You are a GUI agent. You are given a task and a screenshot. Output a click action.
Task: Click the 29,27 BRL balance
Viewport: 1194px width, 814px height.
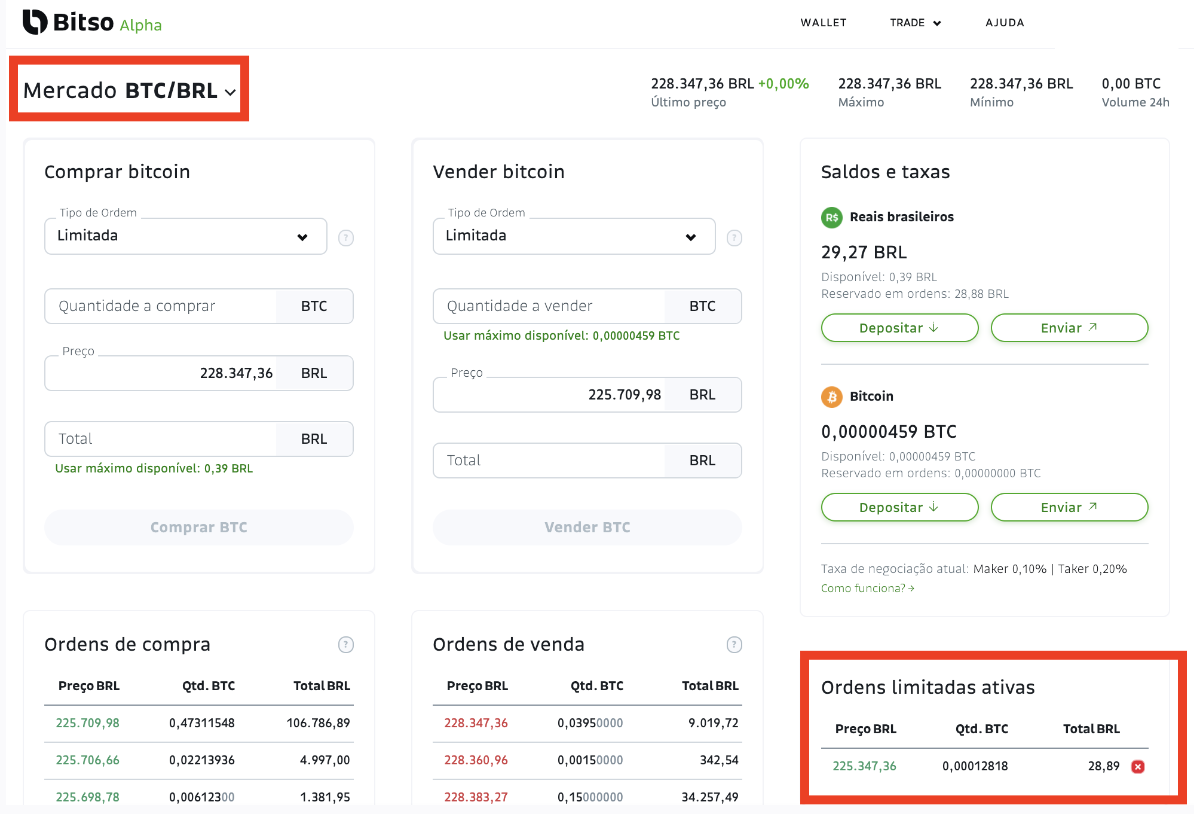coord(864,253)
